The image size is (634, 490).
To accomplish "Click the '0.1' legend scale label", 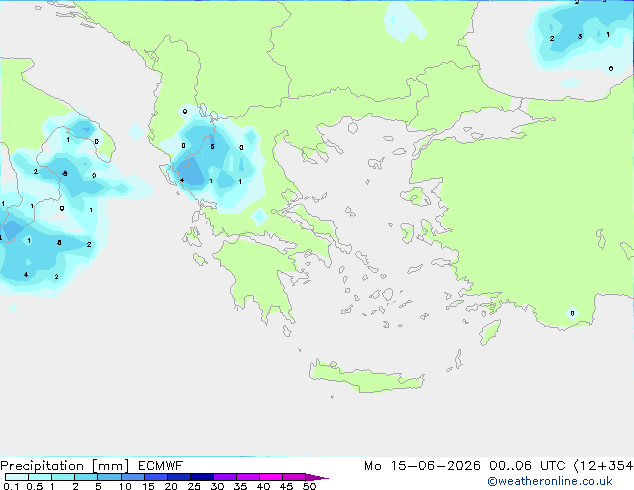I will [11, 486].
